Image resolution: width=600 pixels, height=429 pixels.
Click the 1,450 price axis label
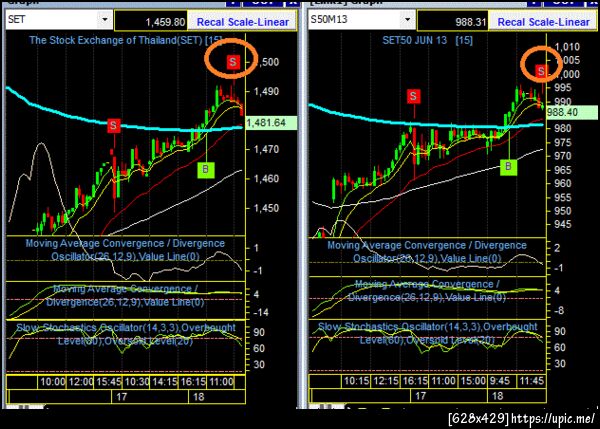tap(266, 208)
